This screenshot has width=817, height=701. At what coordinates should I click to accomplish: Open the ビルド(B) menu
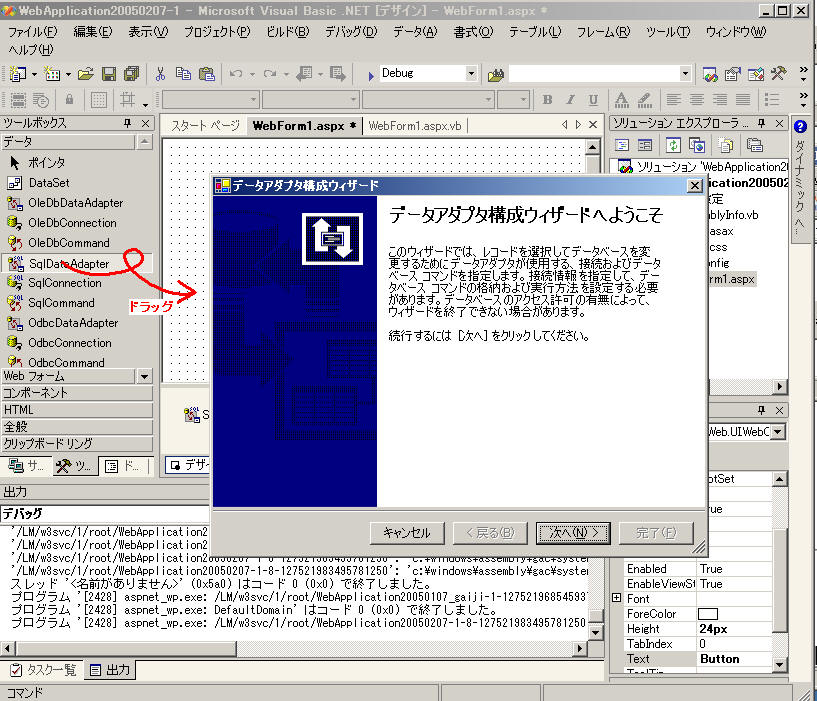click(x=287, y=31)
